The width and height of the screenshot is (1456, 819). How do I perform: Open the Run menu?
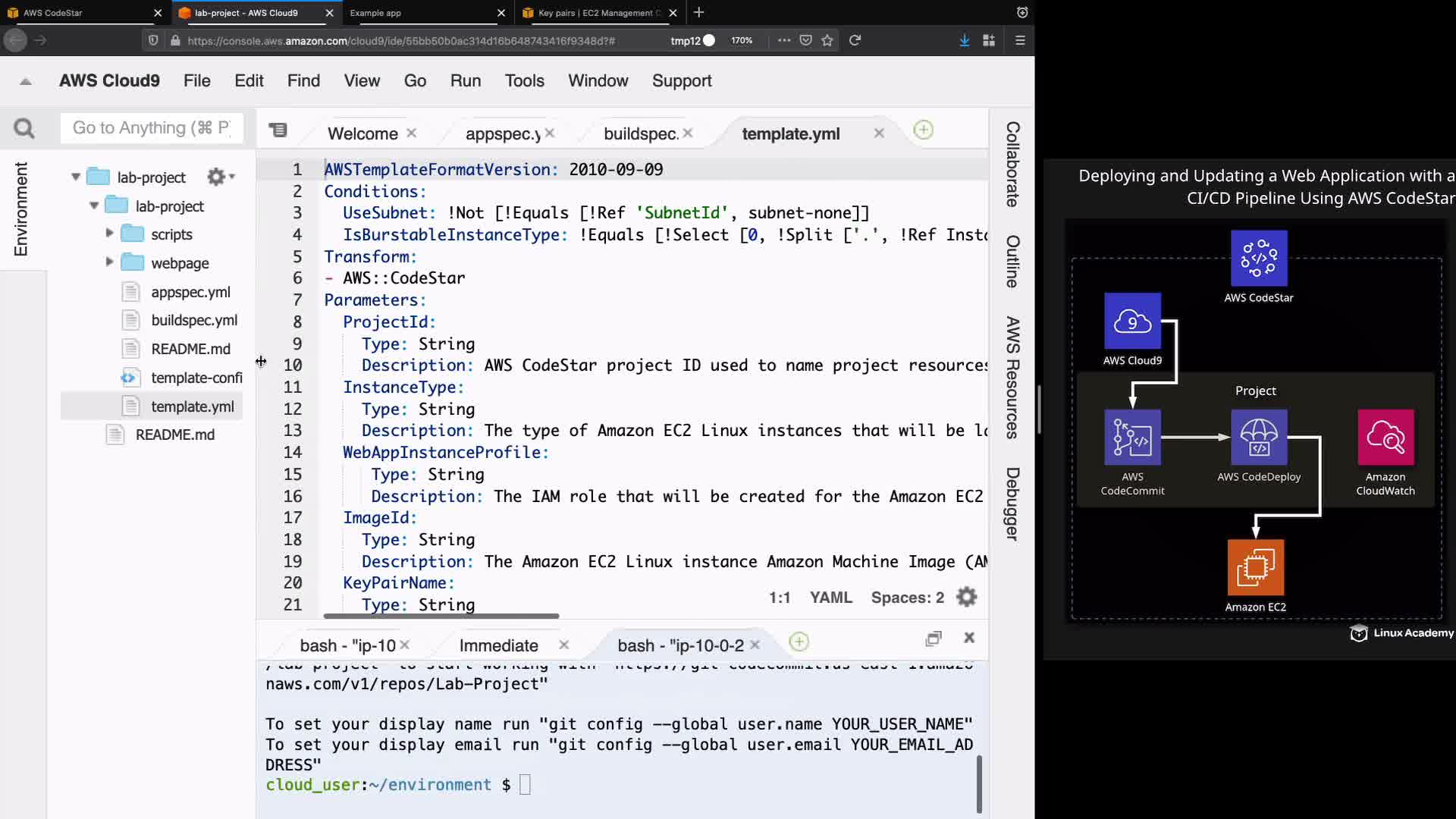coord(465,81)
